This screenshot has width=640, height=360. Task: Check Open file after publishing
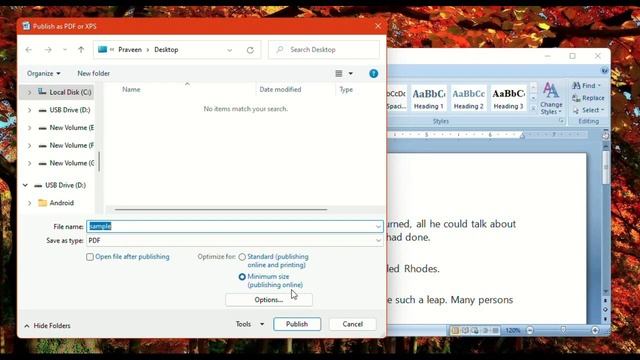[x=90, y=257]
